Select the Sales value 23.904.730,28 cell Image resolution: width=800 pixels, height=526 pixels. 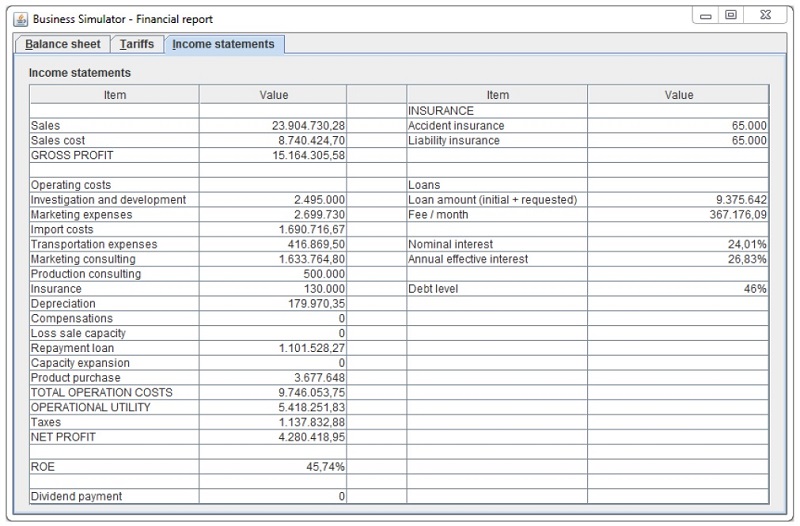click(x=308, y=126)
